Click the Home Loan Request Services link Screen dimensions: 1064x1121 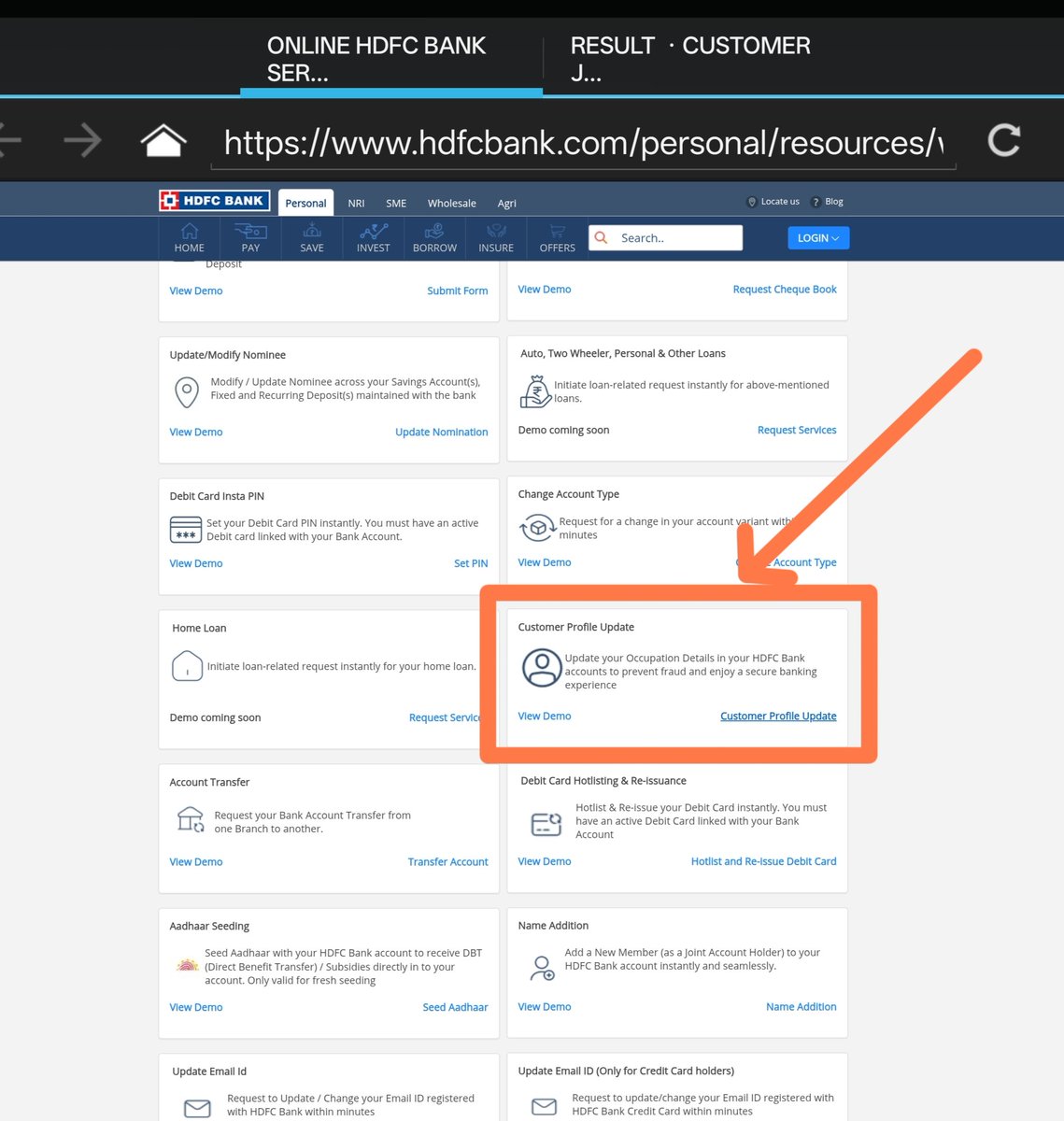(x=445, y=718)
